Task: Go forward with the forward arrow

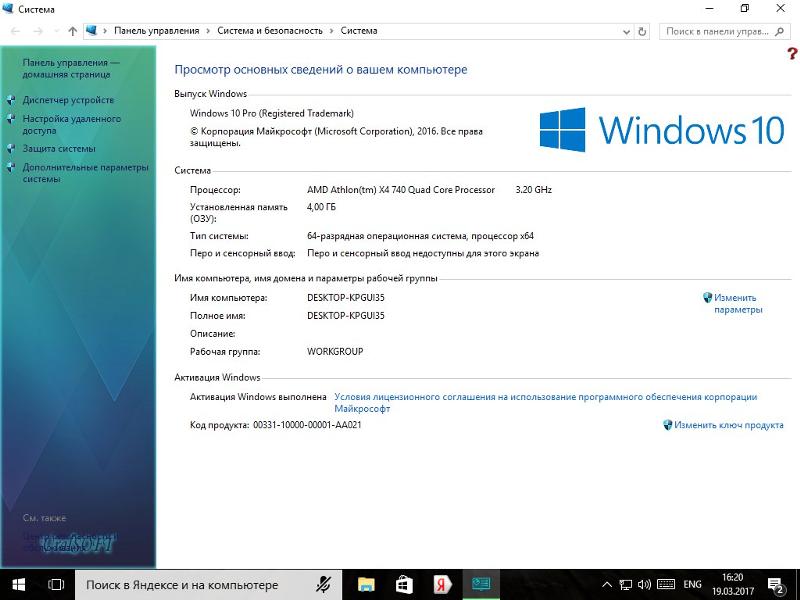Action: (x=38, y=31)
